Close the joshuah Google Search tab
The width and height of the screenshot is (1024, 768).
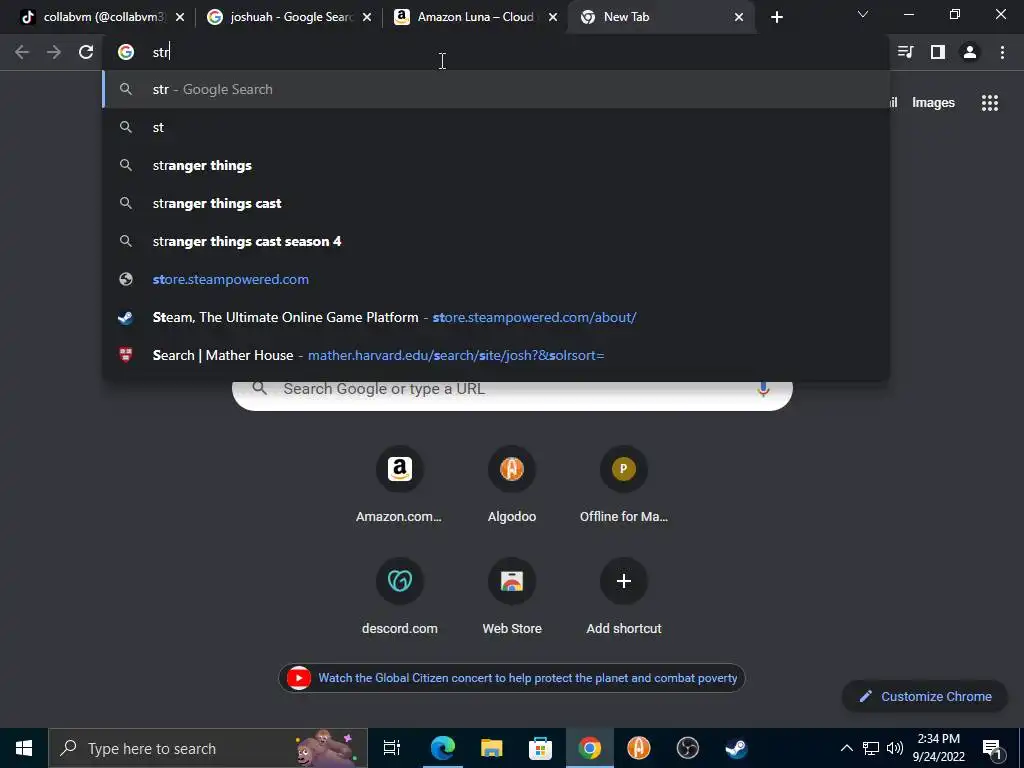pyautogui.click(x=367, y=17)
